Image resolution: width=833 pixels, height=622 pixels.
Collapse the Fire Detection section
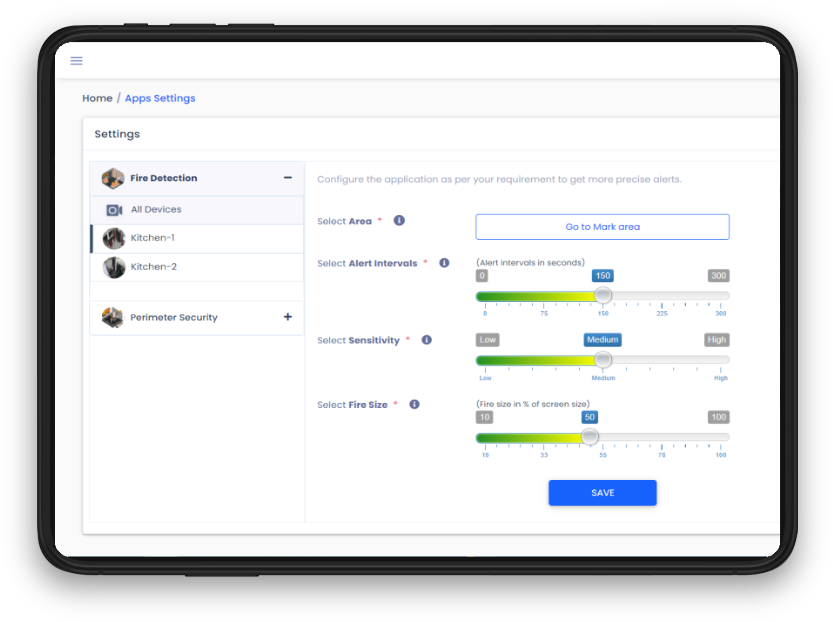pos(287,177)
